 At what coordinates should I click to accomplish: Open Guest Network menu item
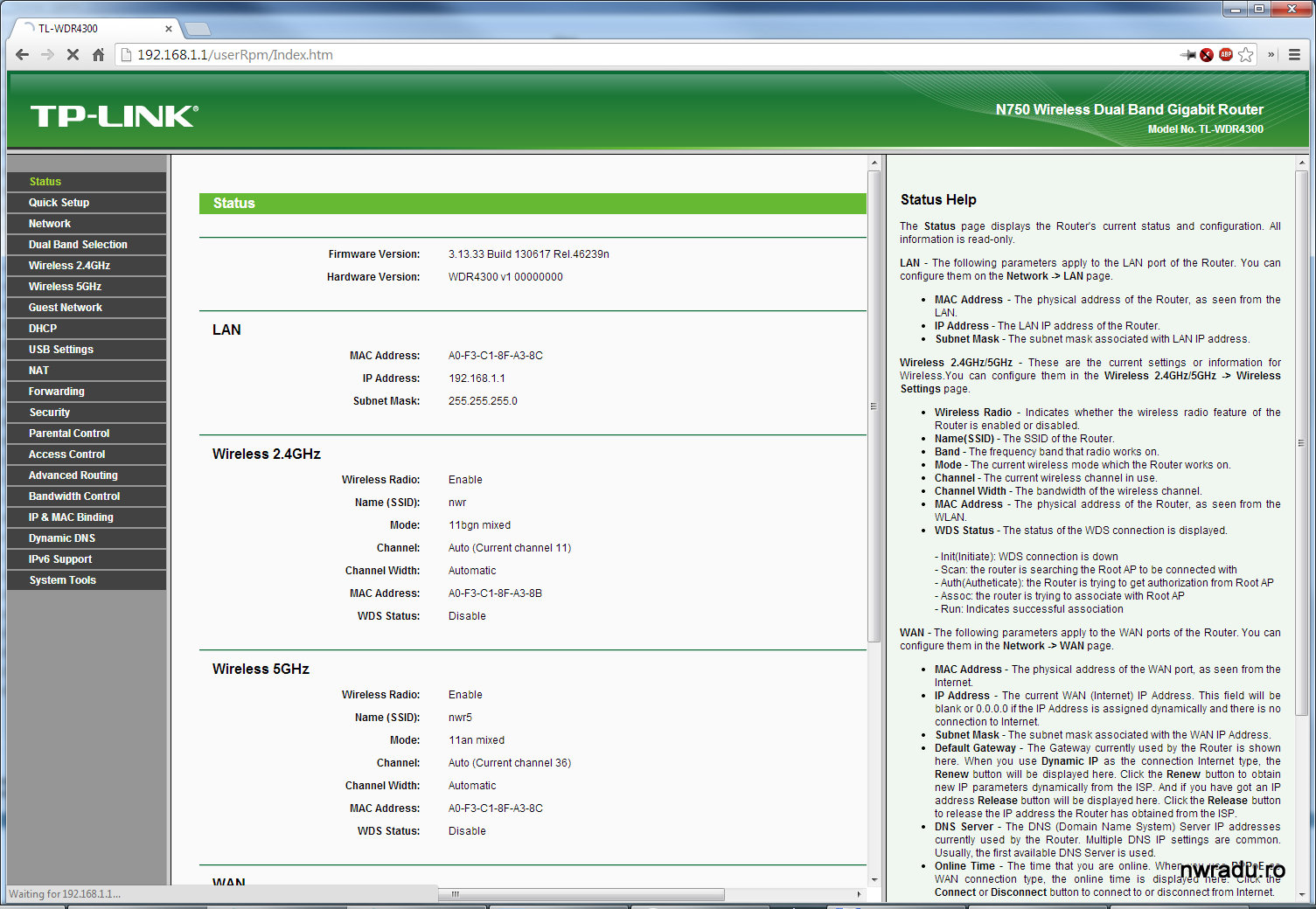pyautogui.click(x=86, y=307)
